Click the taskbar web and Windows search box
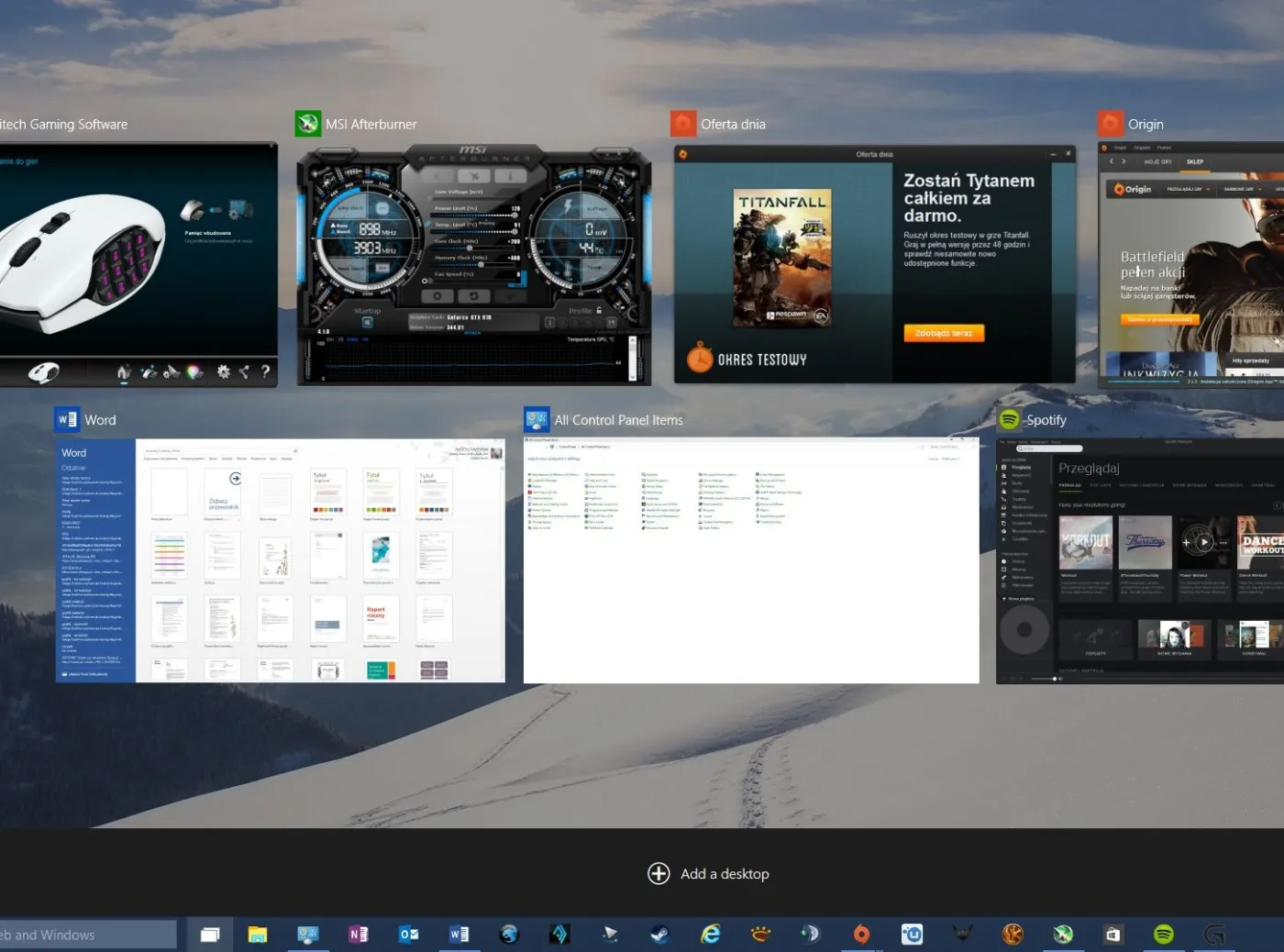Screen dimensions: 1284x952 pyautogui.click(x=87, y=935)
